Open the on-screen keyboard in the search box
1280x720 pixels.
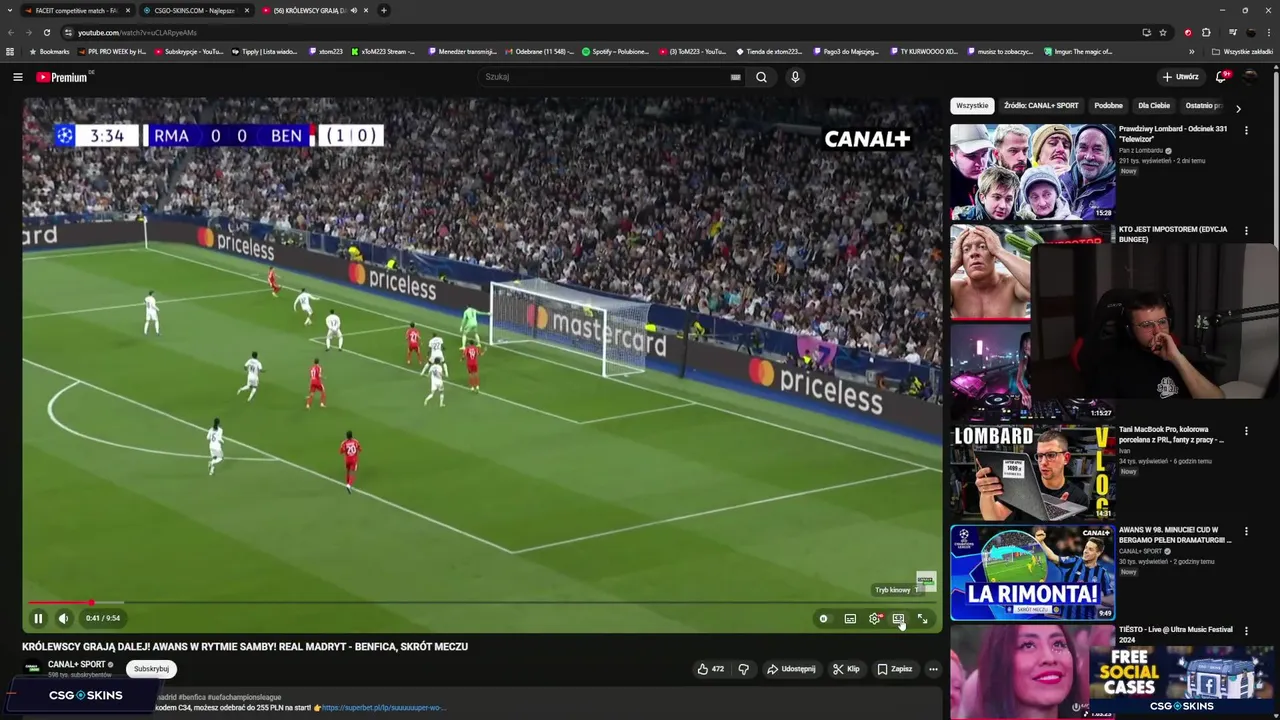736,77
